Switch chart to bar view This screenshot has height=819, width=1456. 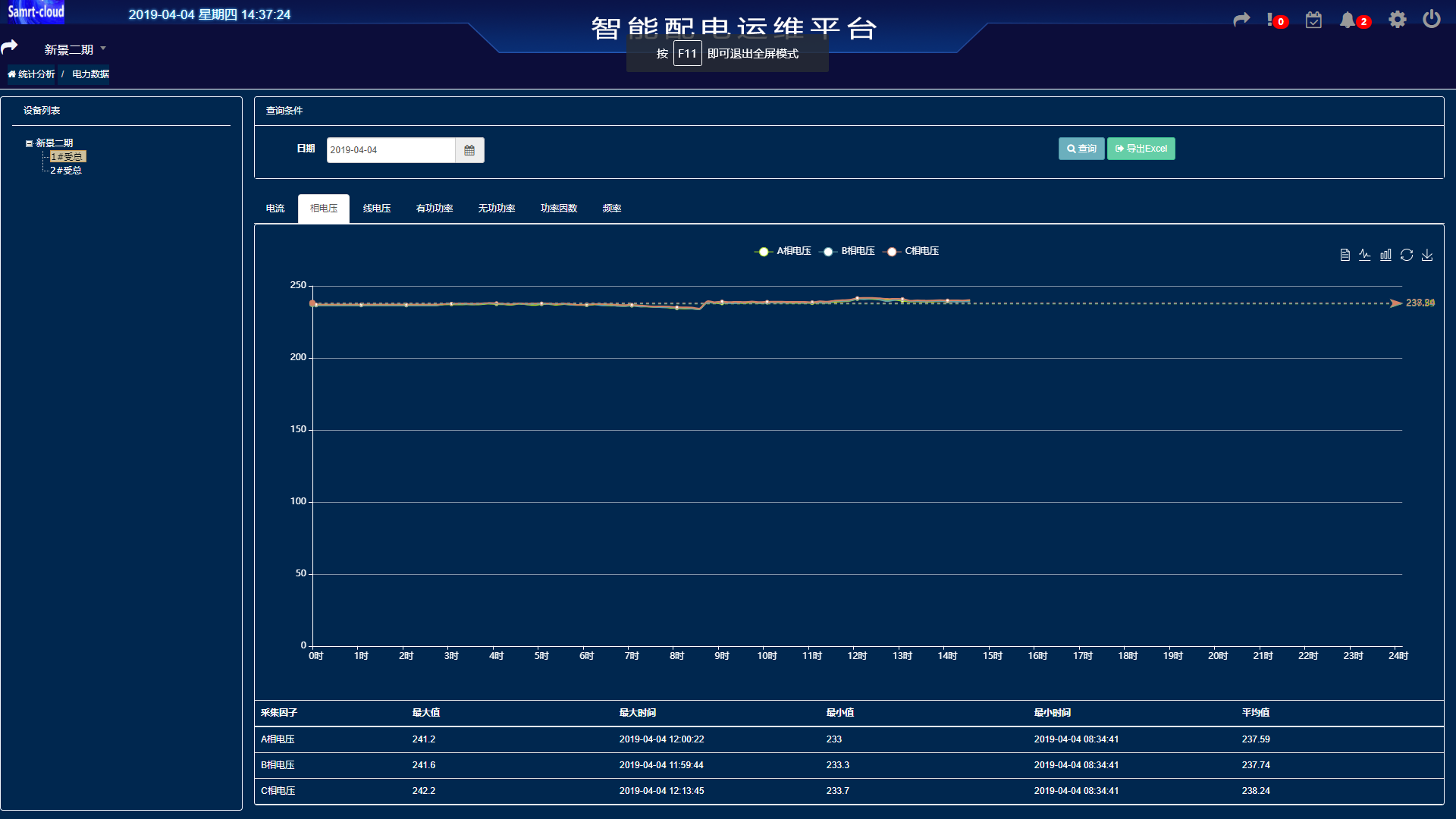coord(1385,255)
